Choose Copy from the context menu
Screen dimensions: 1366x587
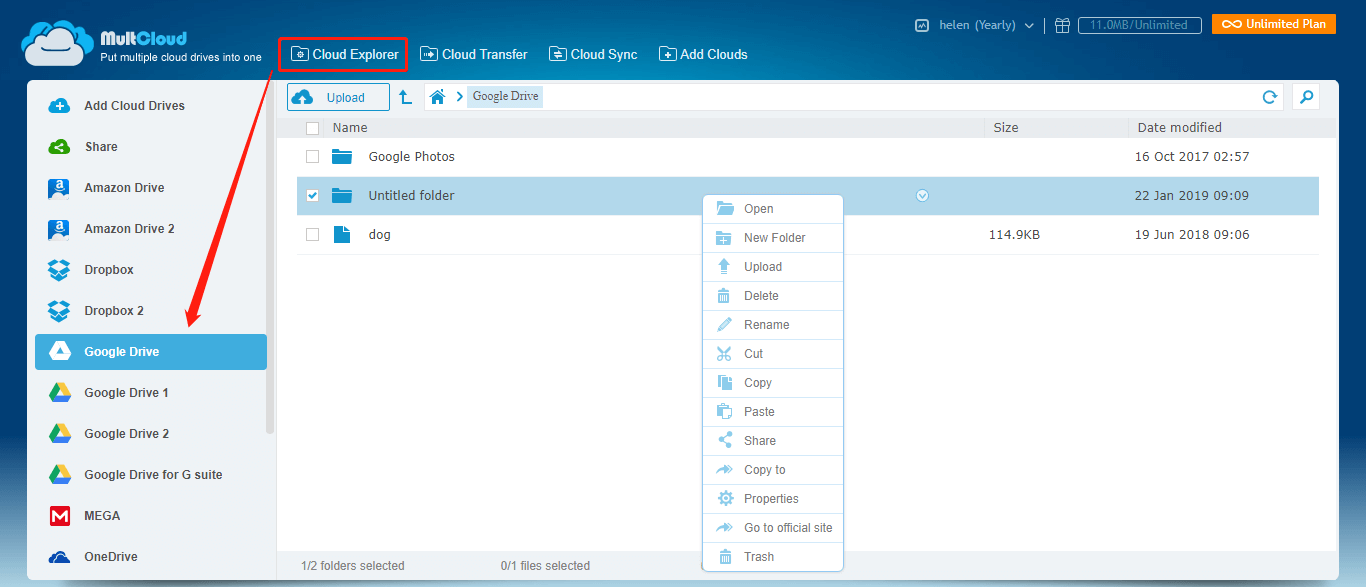click(773, 383)
